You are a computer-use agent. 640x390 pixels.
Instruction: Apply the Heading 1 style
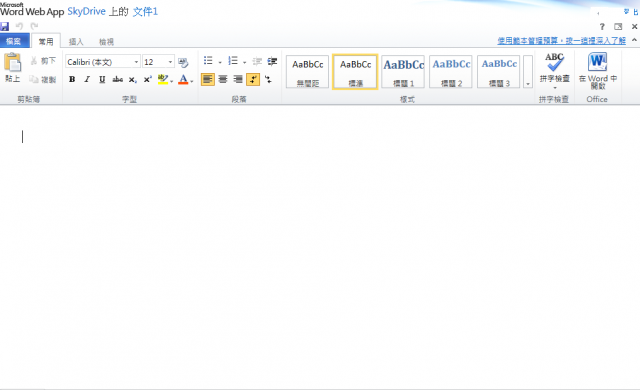click(403, 72)
